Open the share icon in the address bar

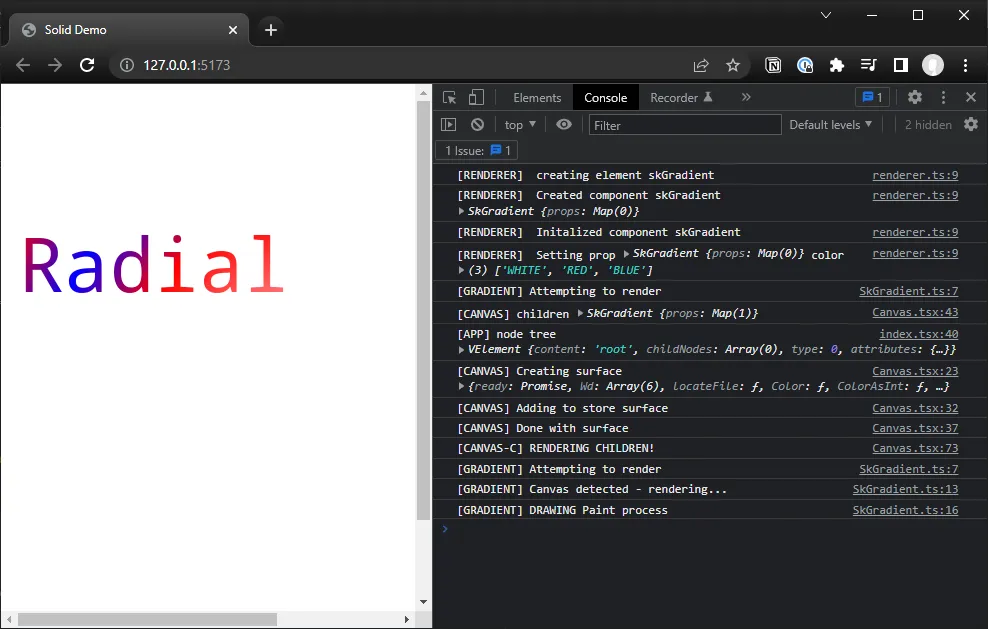[x=703, y=65]
